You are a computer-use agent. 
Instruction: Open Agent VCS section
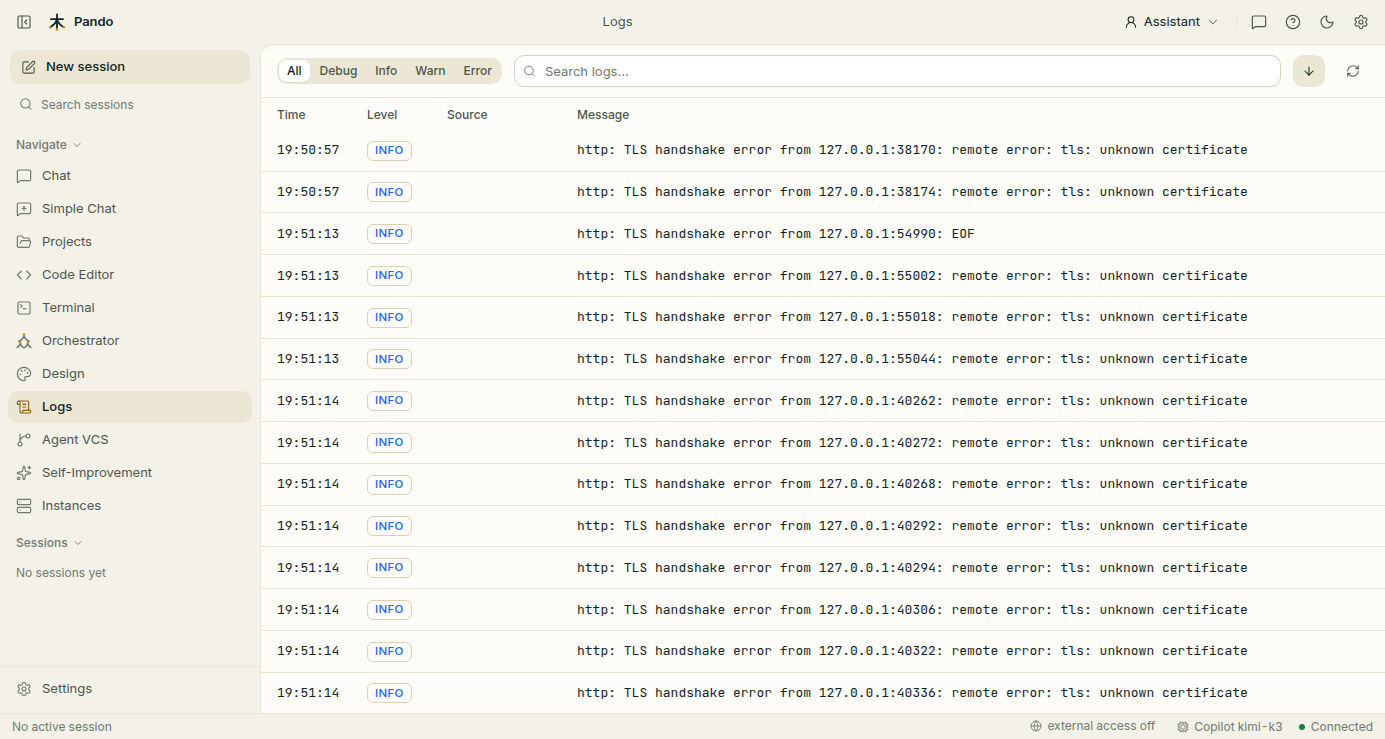coord(130,440)
